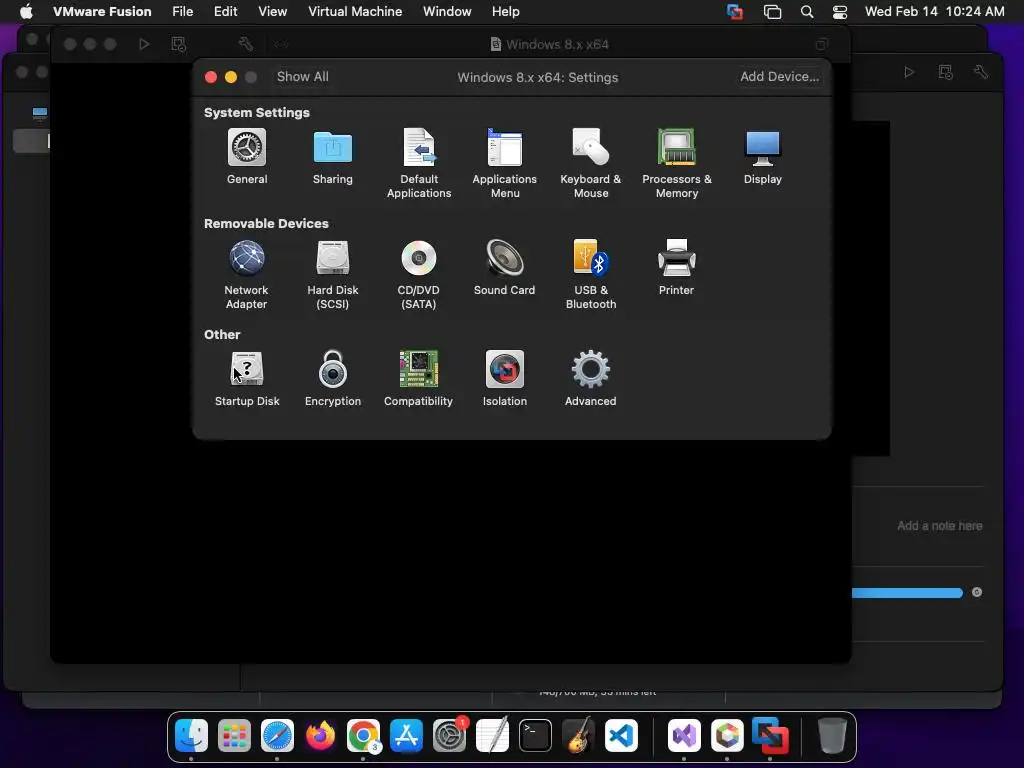The height and width of the screenshot is (768, 1024).
Task: Open Finder from the Dock
Action: [x=191, y=736]
